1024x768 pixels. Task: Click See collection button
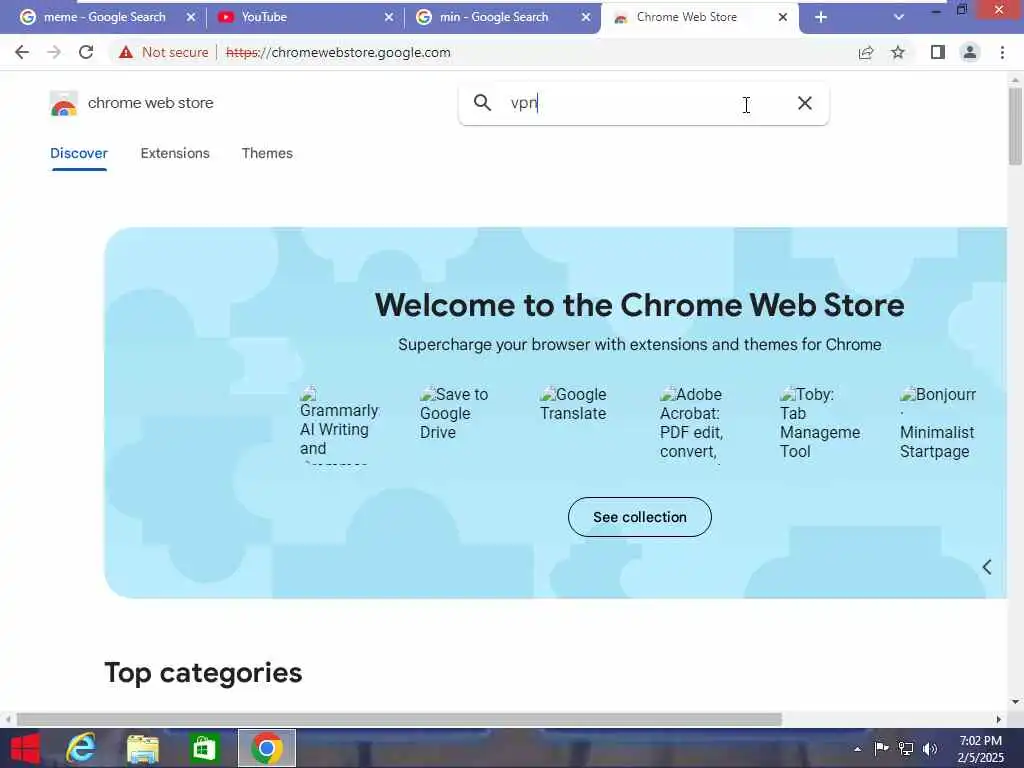[639, 517]
